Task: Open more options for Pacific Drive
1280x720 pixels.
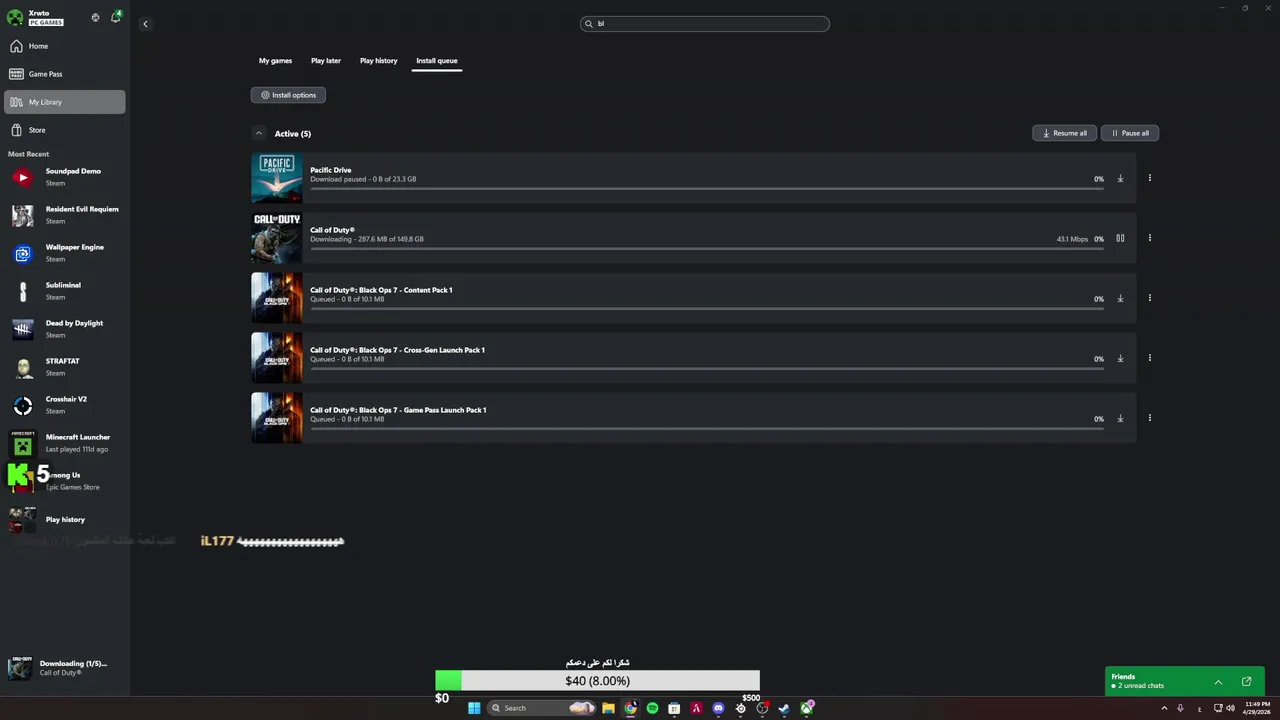Action: pos(1149,178)
